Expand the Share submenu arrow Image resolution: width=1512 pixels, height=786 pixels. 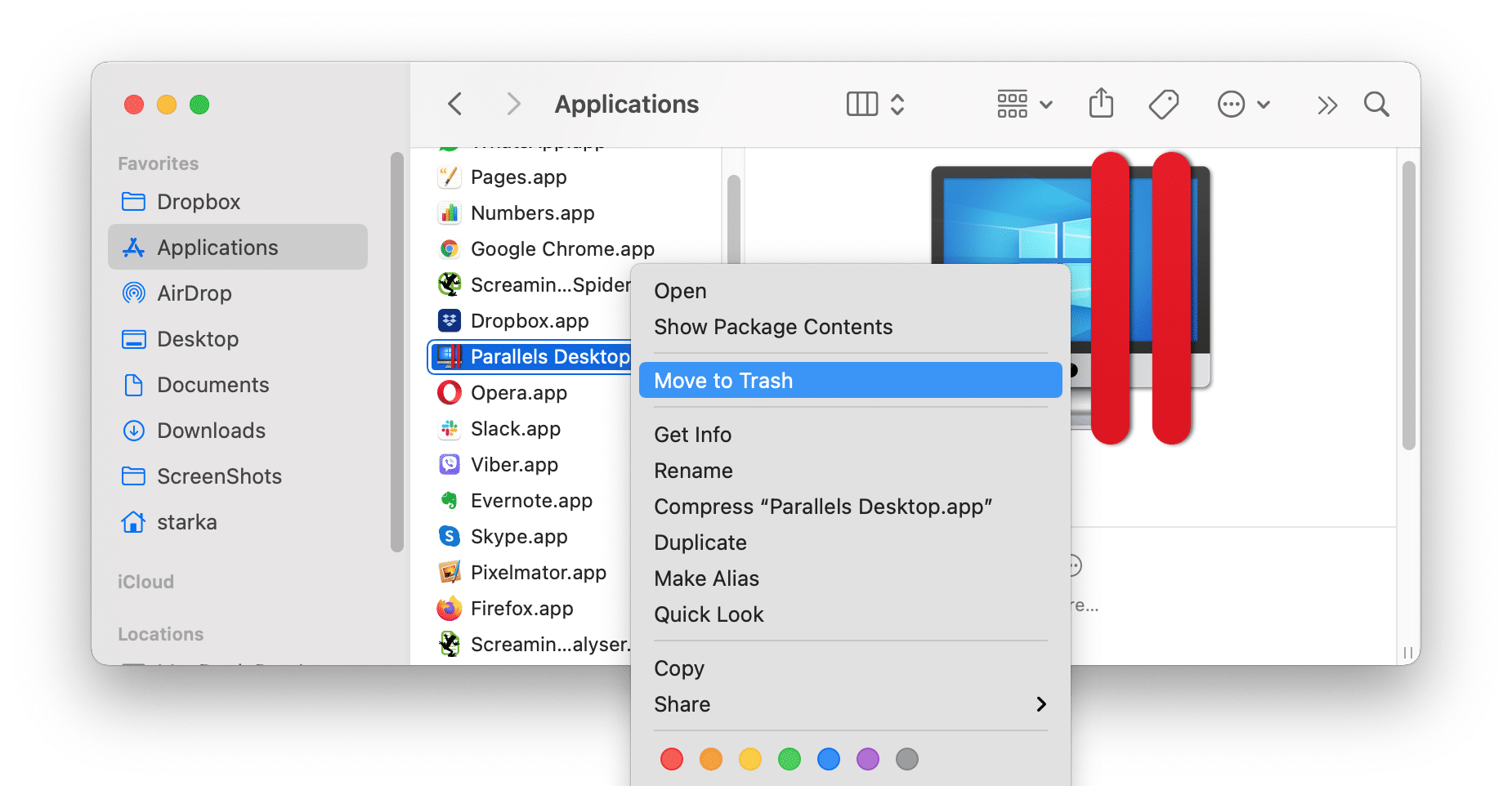point(1041,703)
